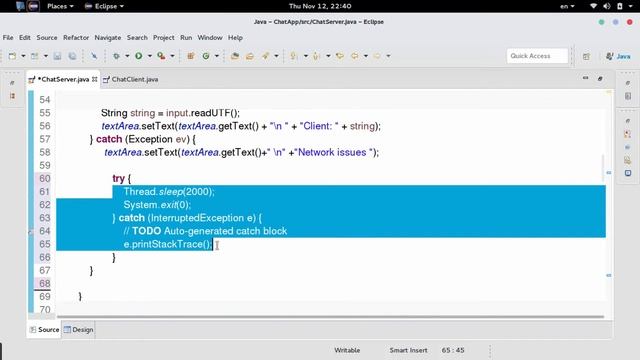Open the Project menu

[x=164, y=38]
